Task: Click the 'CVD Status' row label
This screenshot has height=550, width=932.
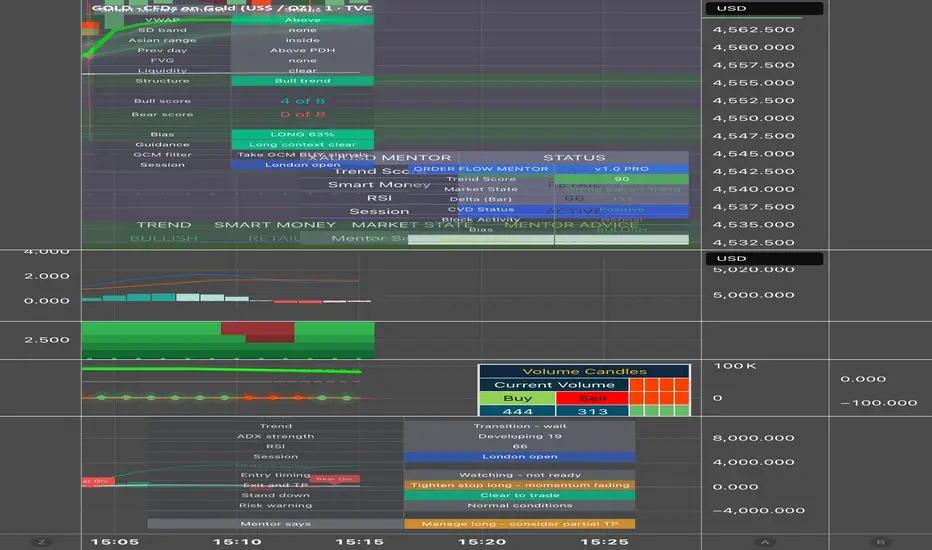Action: click(x=481, y=209)
